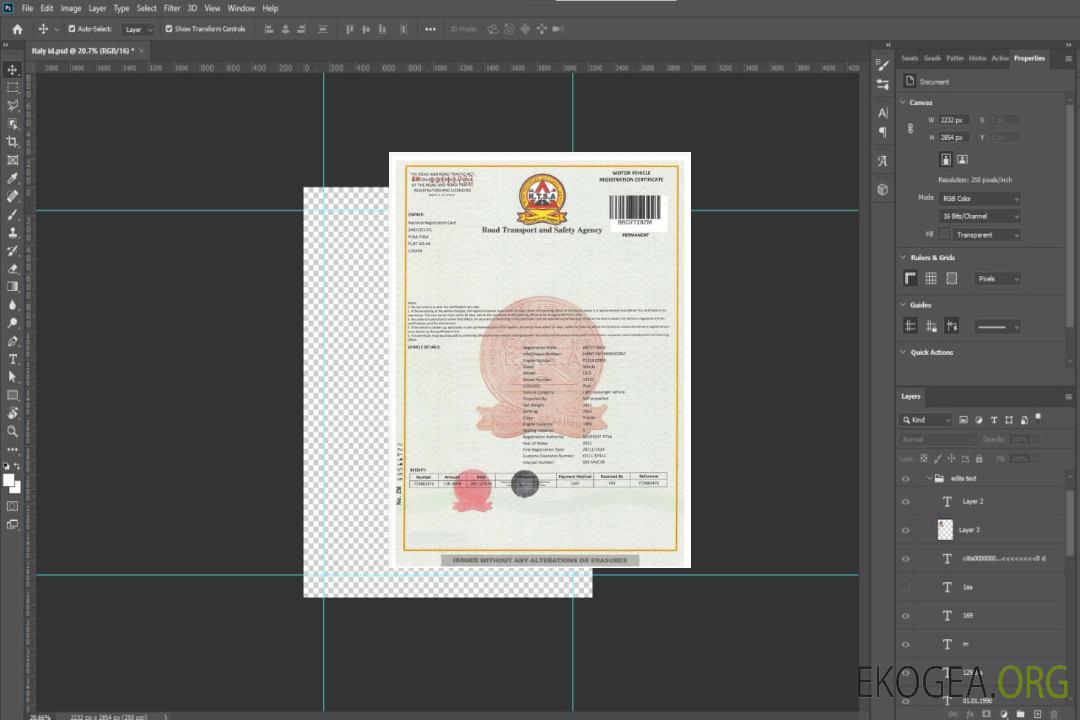Open the RGB Color mode dropdown
1080x720 pixels.
tap(980, 199)
